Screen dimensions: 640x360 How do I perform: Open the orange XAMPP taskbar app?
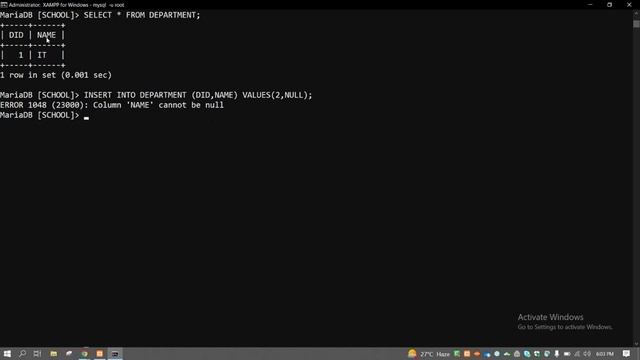tap(100, 353)
